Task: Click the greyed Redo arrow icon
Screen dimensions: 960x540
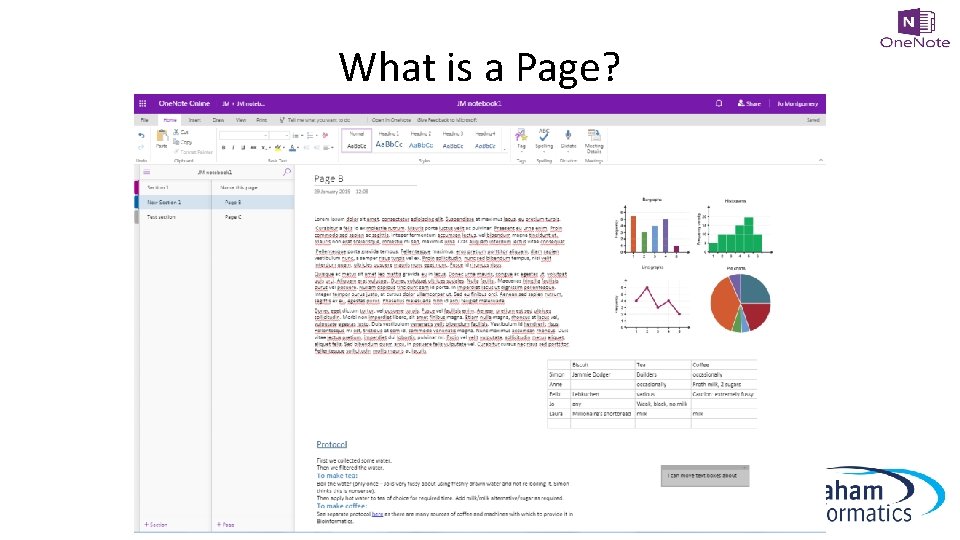Action: click(141, 147)
